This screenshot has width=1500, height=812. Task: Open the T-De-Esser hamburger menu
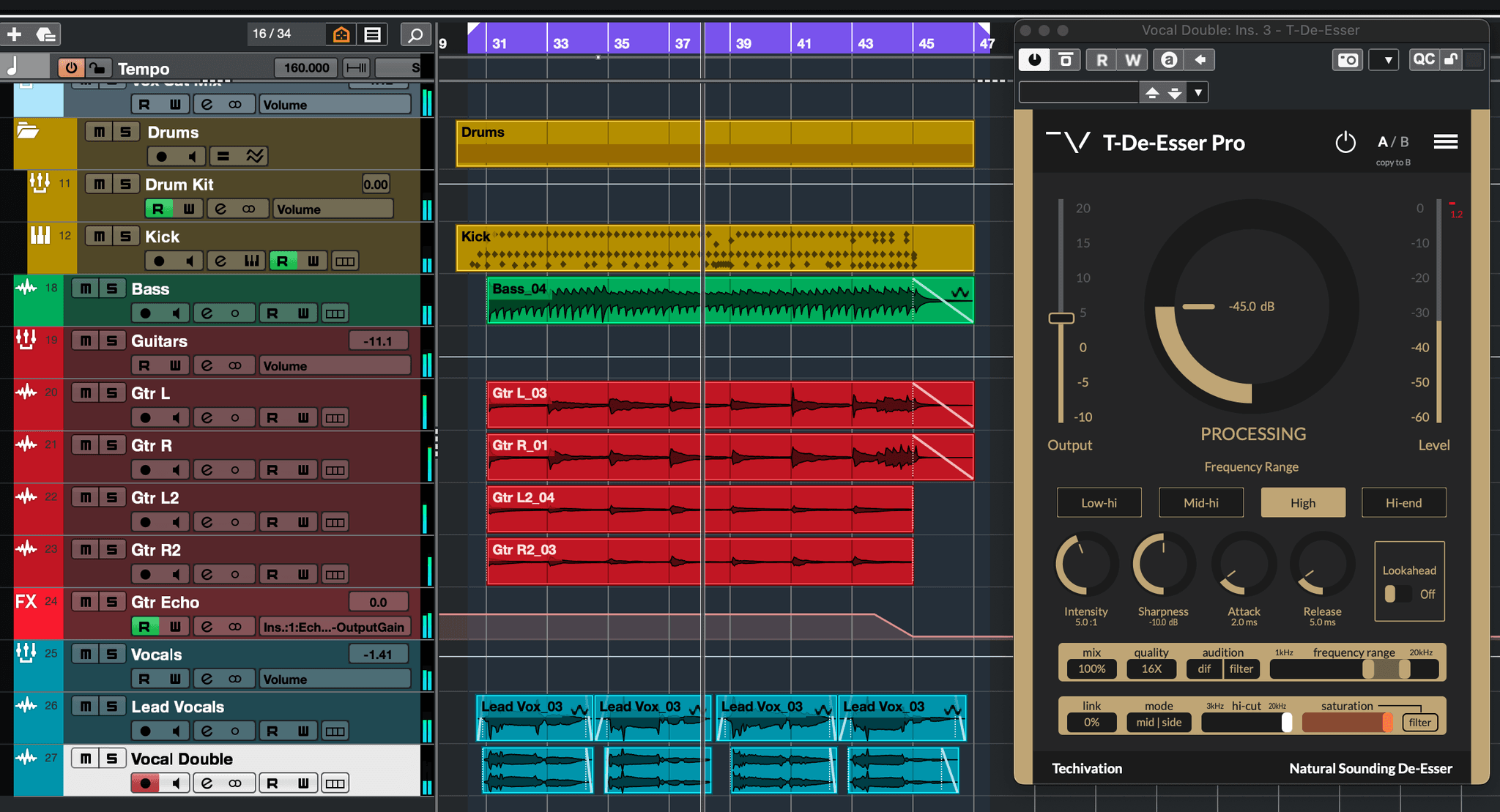click(1446, 141)
